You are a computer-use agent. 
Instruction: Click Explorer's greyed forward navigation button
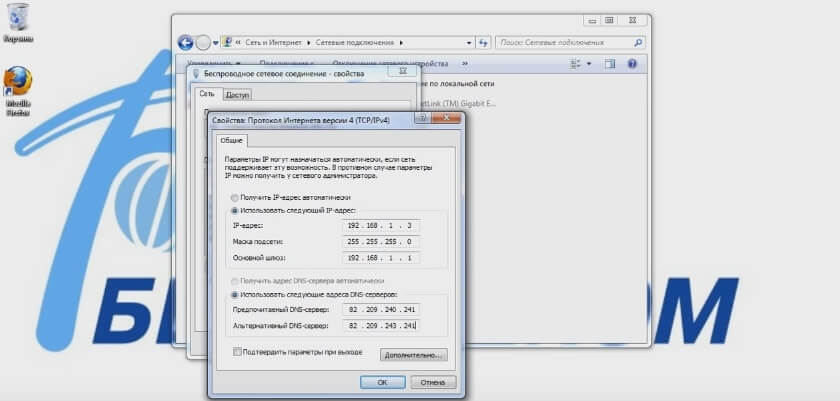(203, 42)
